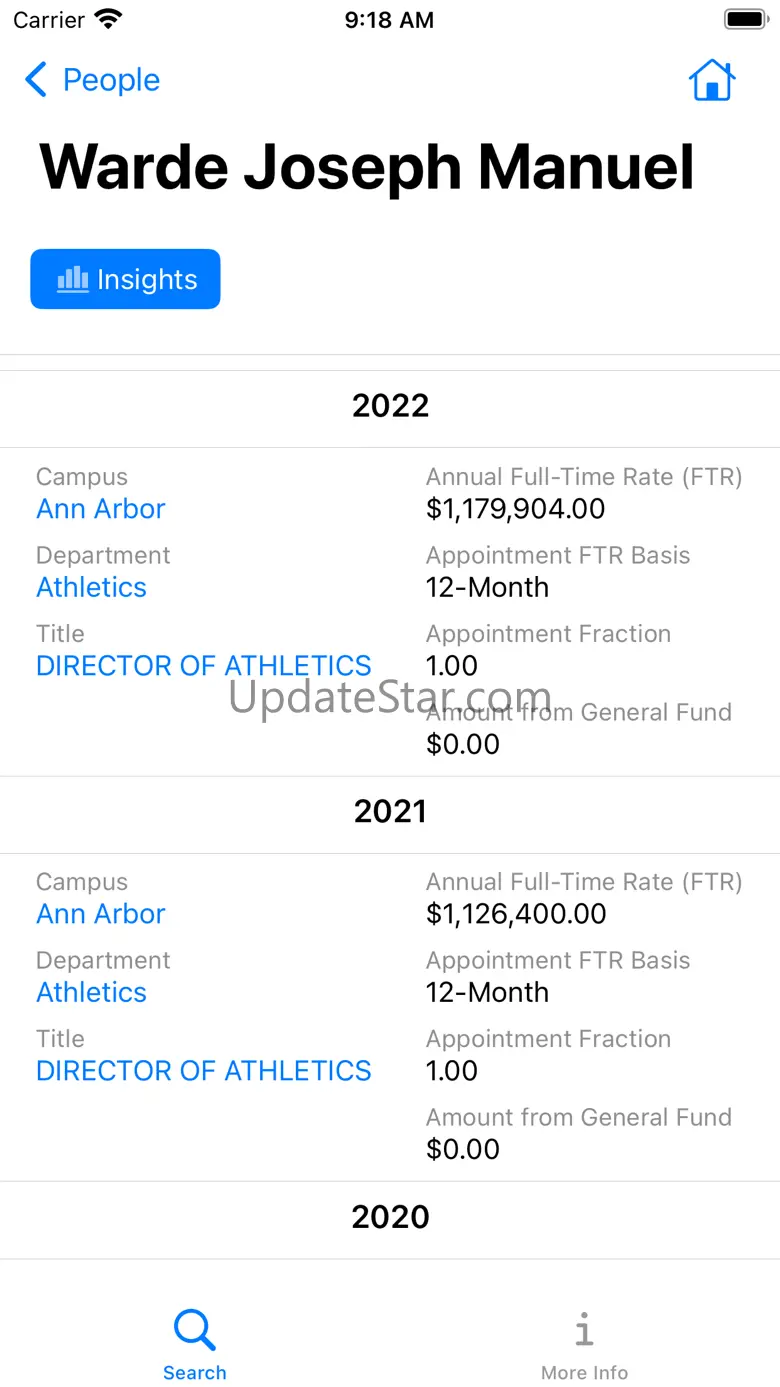Go back to People
Viewport: 780px width, 1387px height.
(93, 80)
